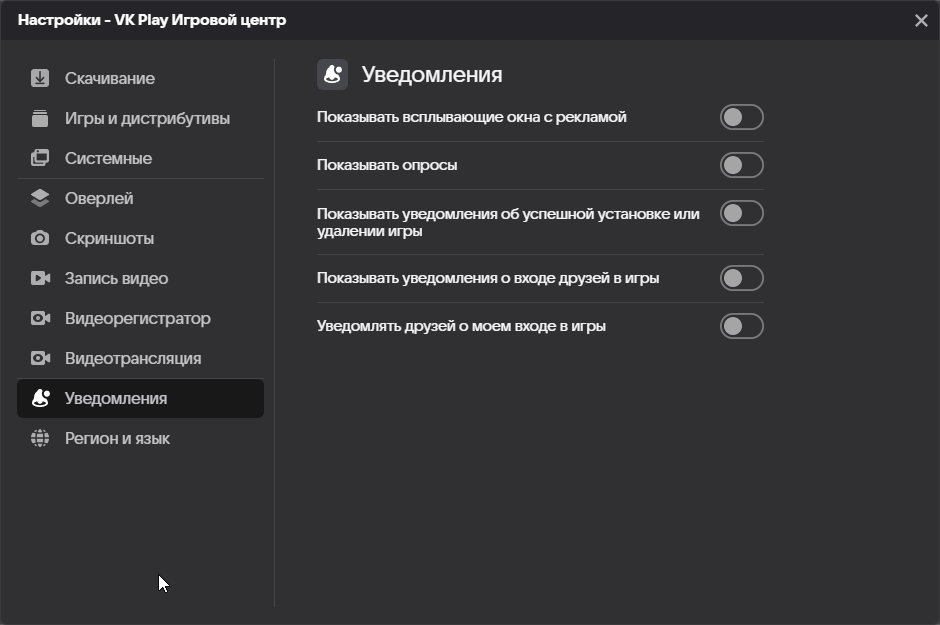
Task: Click the broadcast camera icon beside Видеотрансляция
Action: [x=40, y=358]
